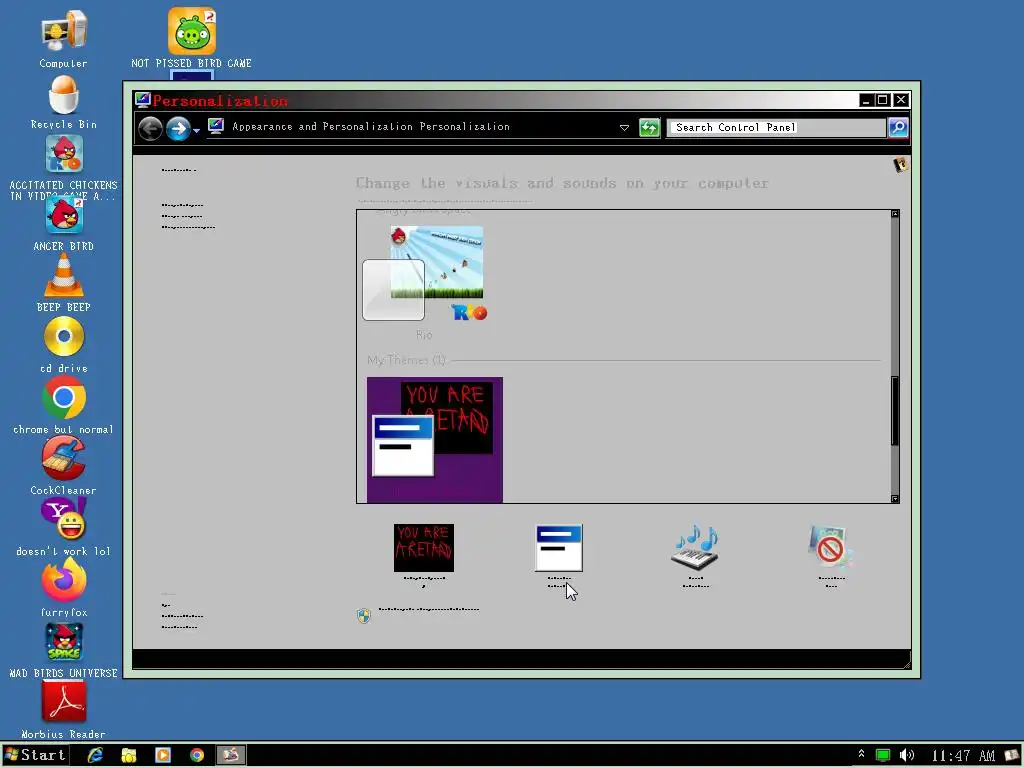The image size is (1024, 768).
Task: Click themes list scroll down arrow
Action: 895,499
